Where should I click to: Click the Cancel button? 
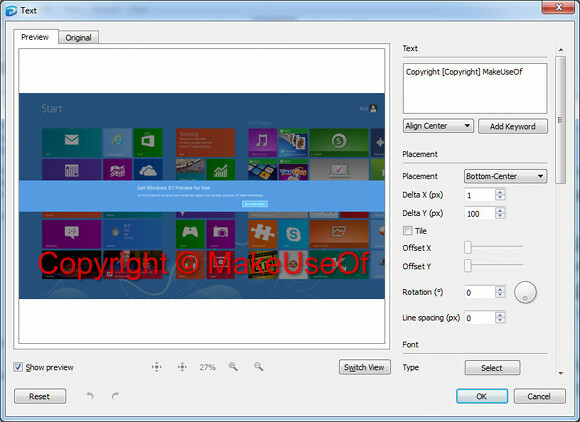[x=539, y=396]
